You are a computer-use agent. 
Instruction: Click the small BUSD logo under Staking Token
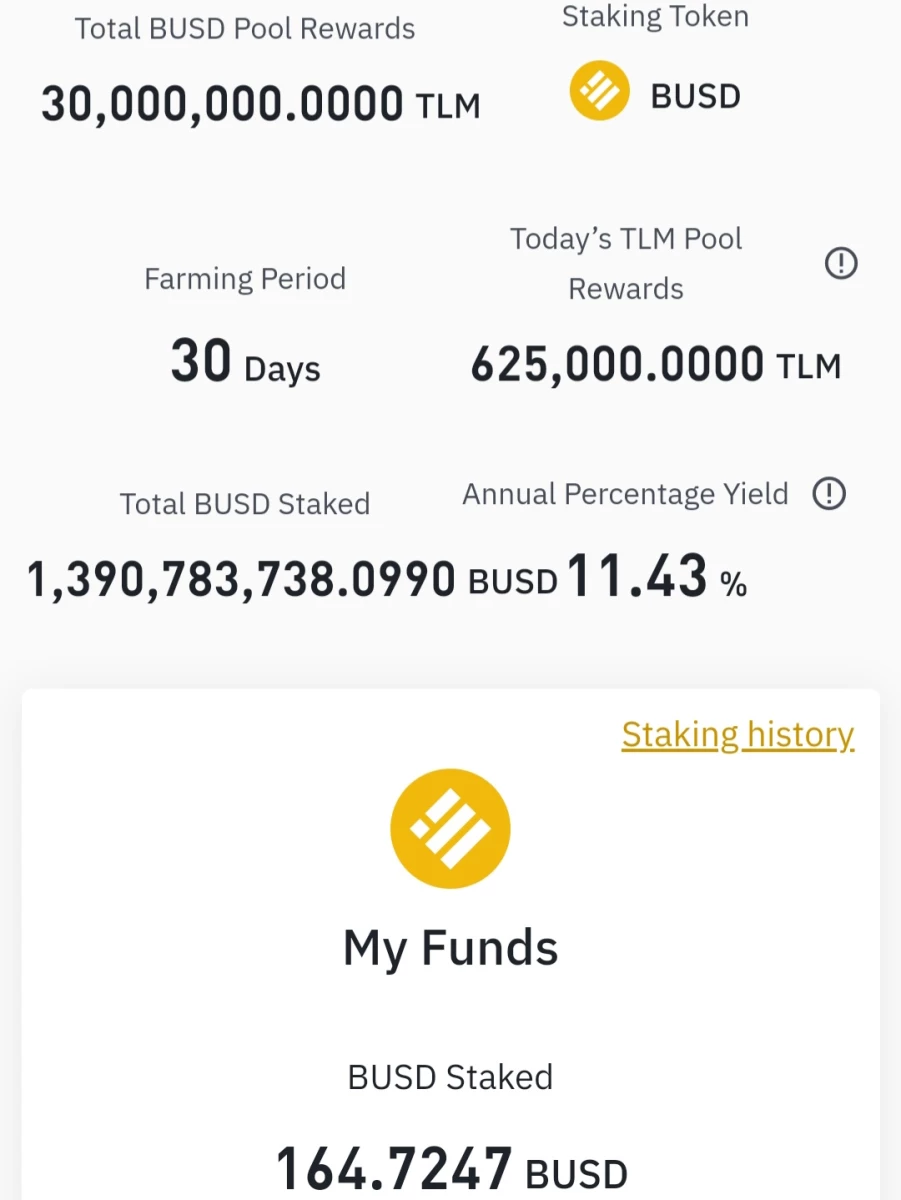[x=600, y=91]
